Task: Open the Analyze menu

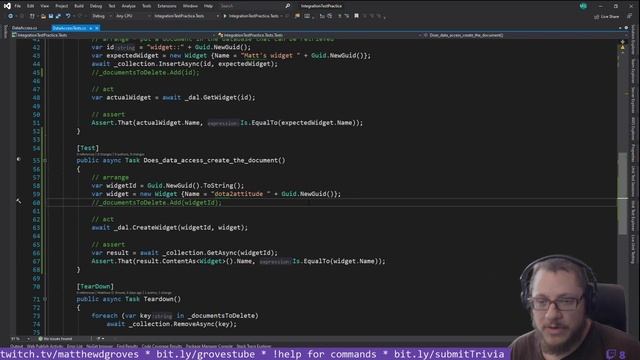Action: [129, 6]
